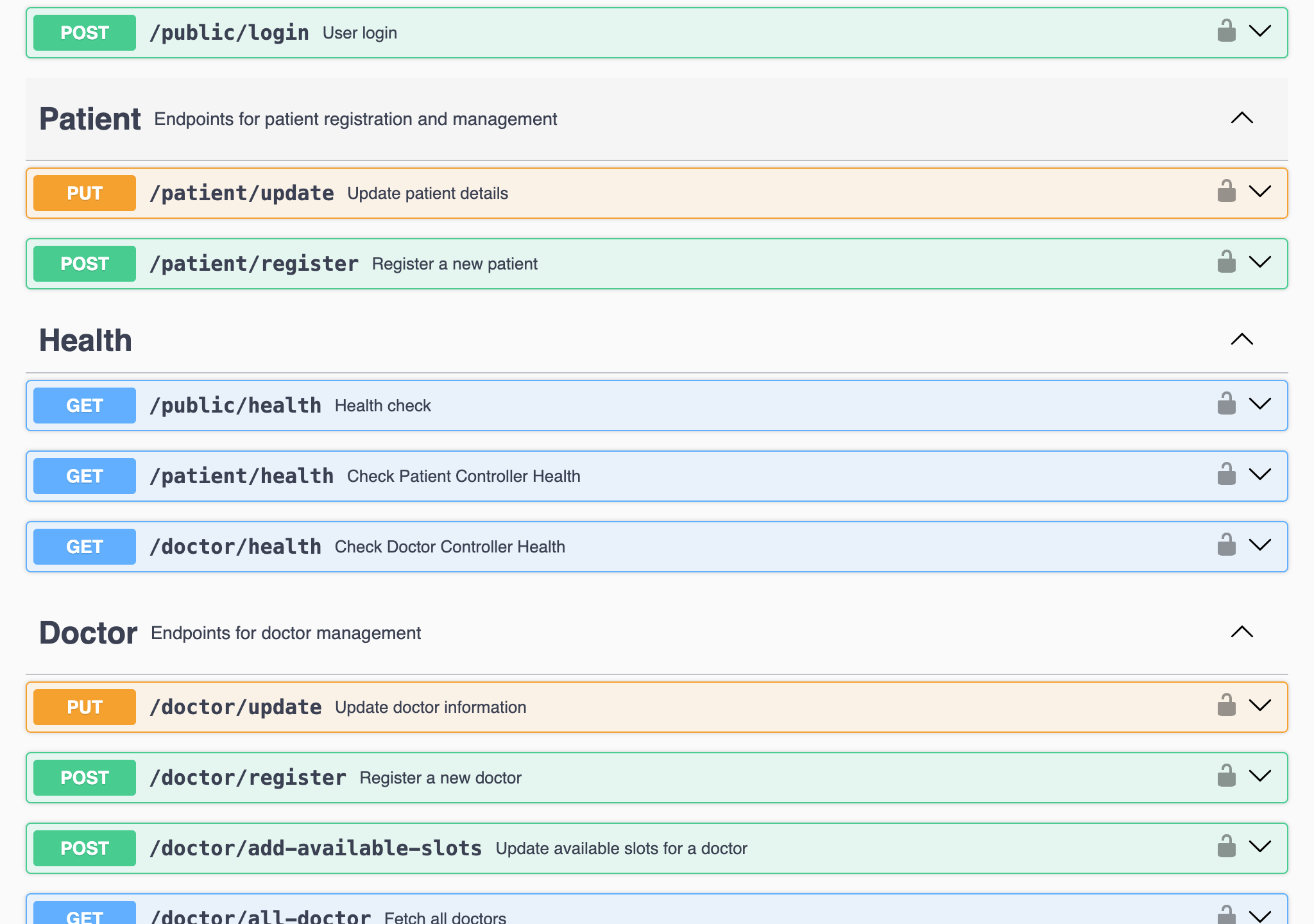Viewport: 1314px width, 924px height.
Task: Click the lock icon on /patient/health
Action: 1226,474
